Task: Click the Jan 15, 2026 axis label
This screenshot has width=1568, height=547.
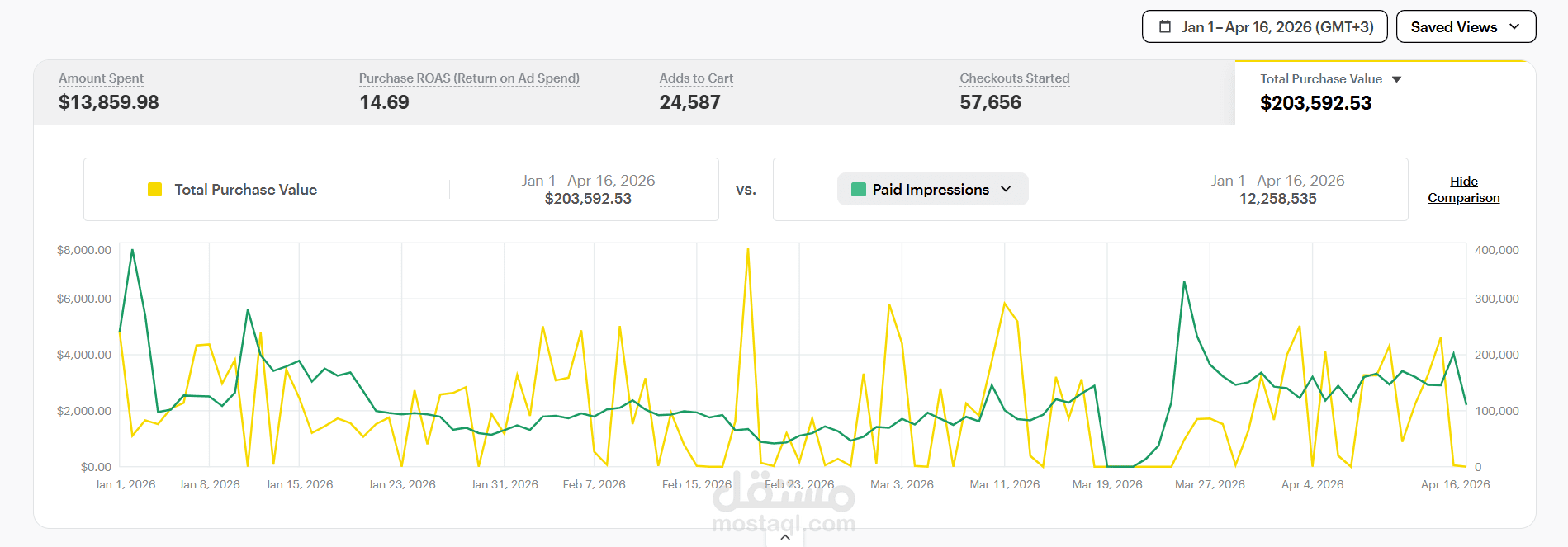Action: click(x=299, y=484)
